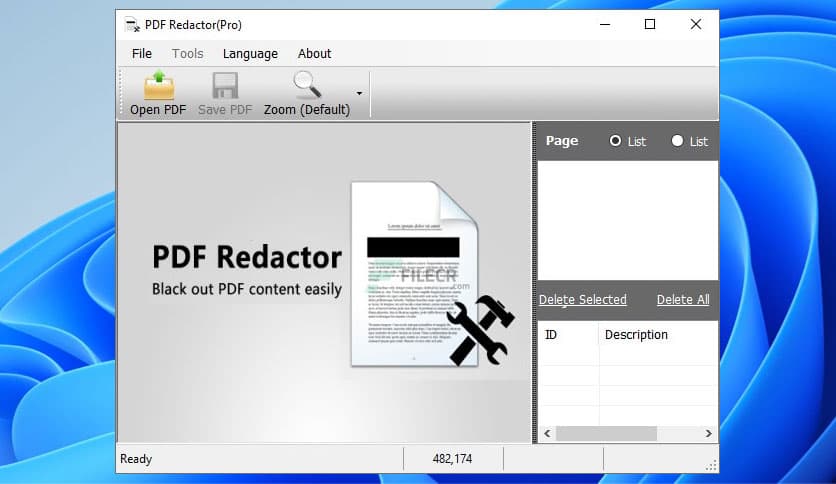The height and width of the screenshot is (484, 836).
Task: Click the Page panel label
Action: click(x=562, y=141)
